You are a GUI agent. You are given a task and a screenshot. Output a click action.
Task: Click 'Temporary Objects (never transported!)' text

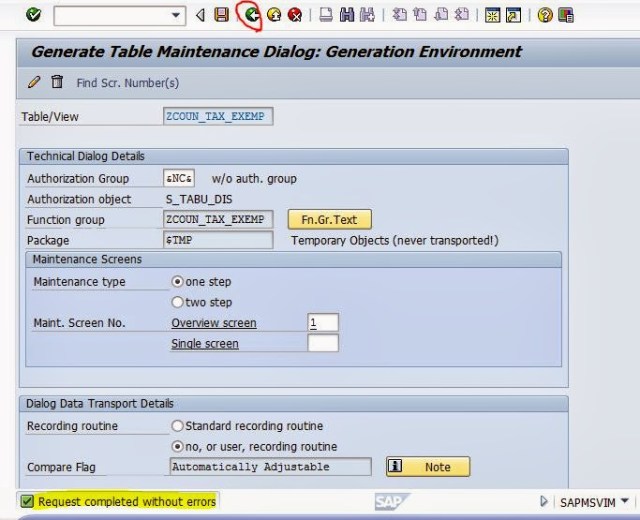click(395, 240)
